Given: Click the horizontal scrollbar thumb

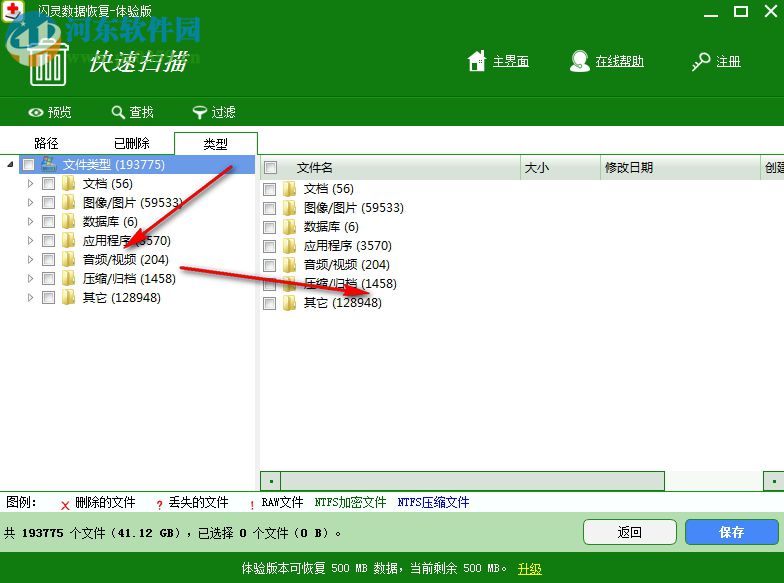Looking at the screenshot, I should pyautogui.click(x=472, y=481).
